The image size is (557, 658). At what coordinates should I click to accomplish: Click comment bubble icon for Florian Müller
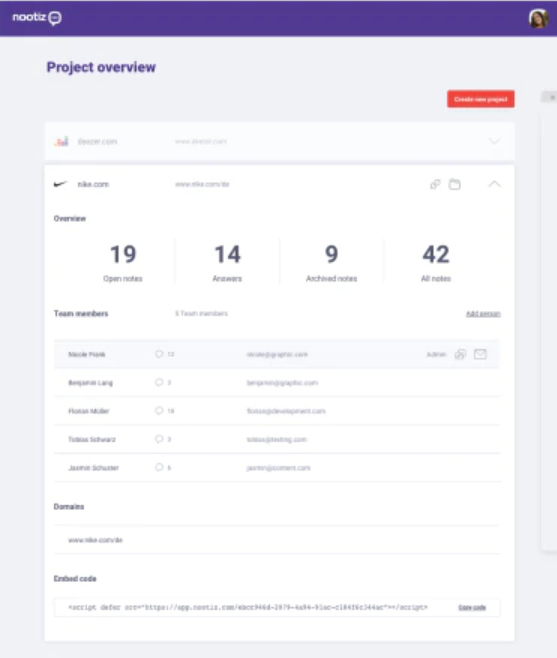pos(159,410)
